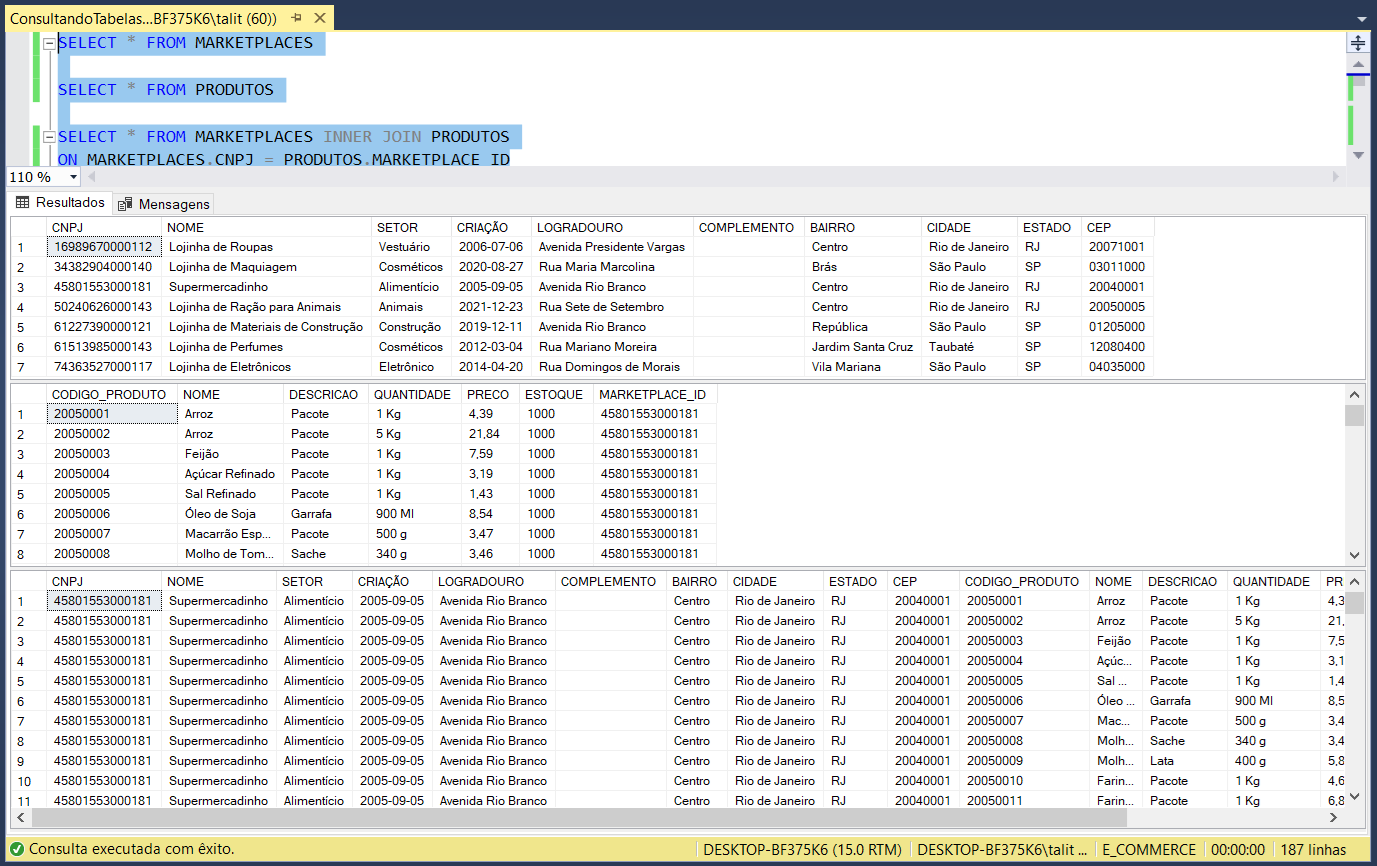Click the SETOR header in join results grid
Image resolution: width=1377 pixels, height=866 pixels.
tap(314, 581)
